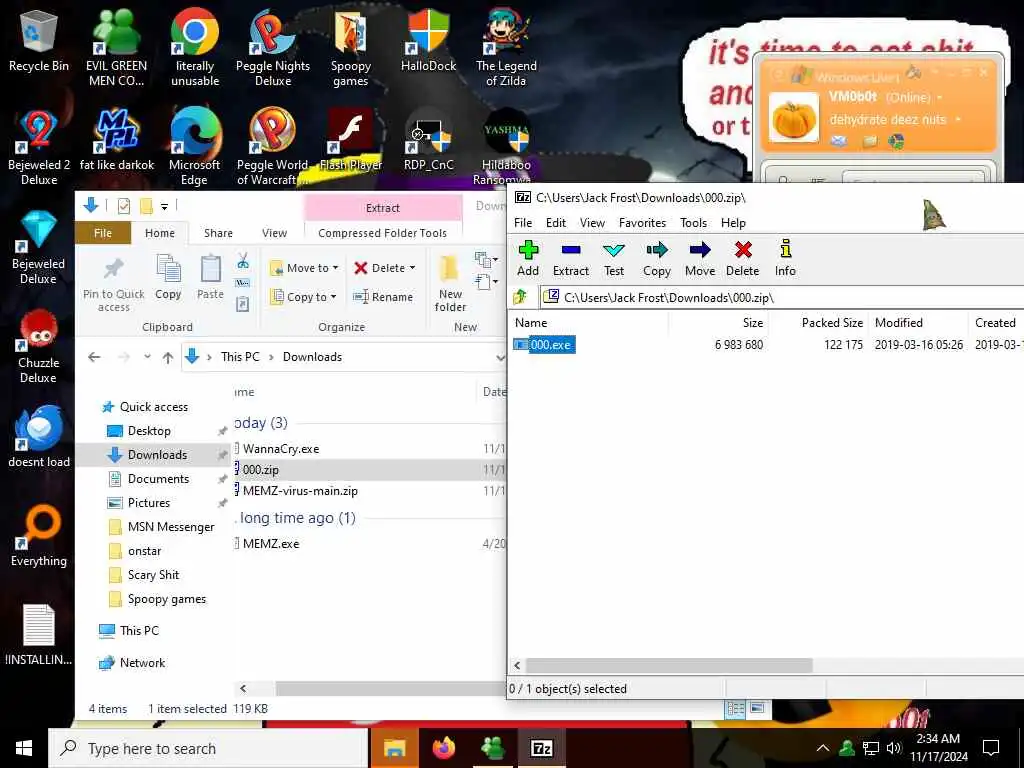Viewport: 1024px width, 768px height.
Task: Click the 7-Zip address path field
Action: click(784, 297)
